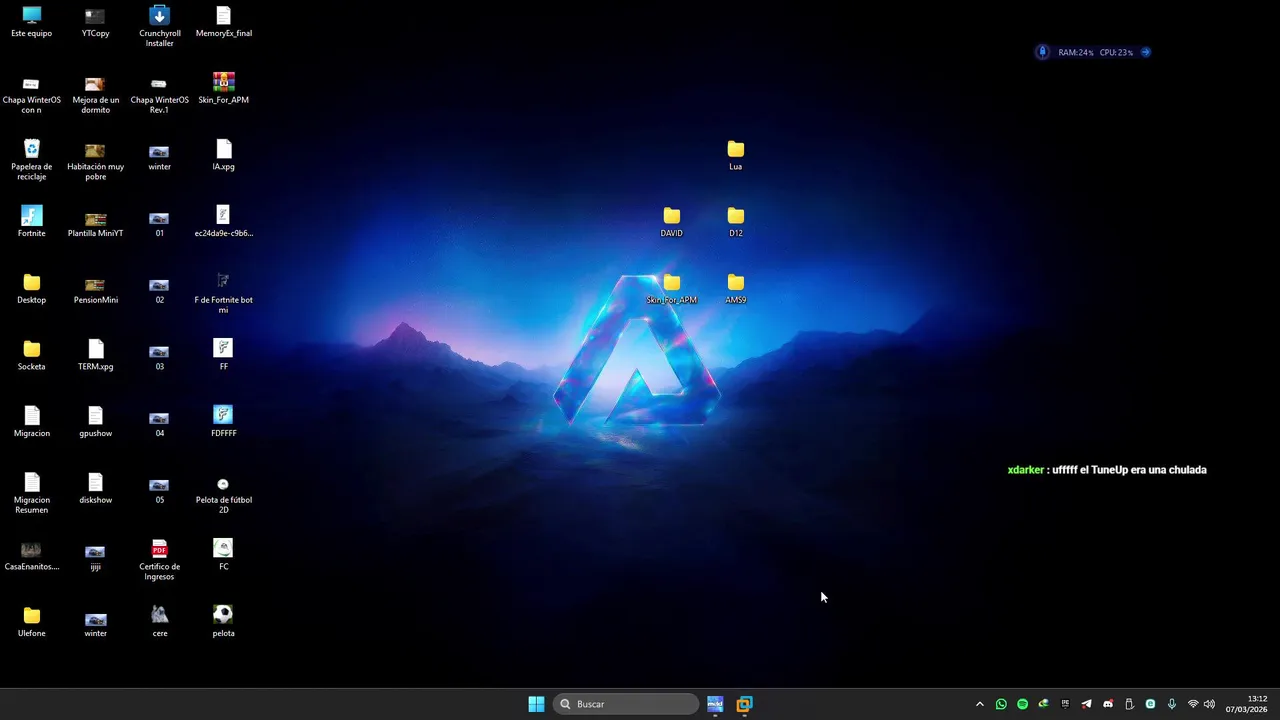
Task: Open the AMS9 folder
Action: 736,289
